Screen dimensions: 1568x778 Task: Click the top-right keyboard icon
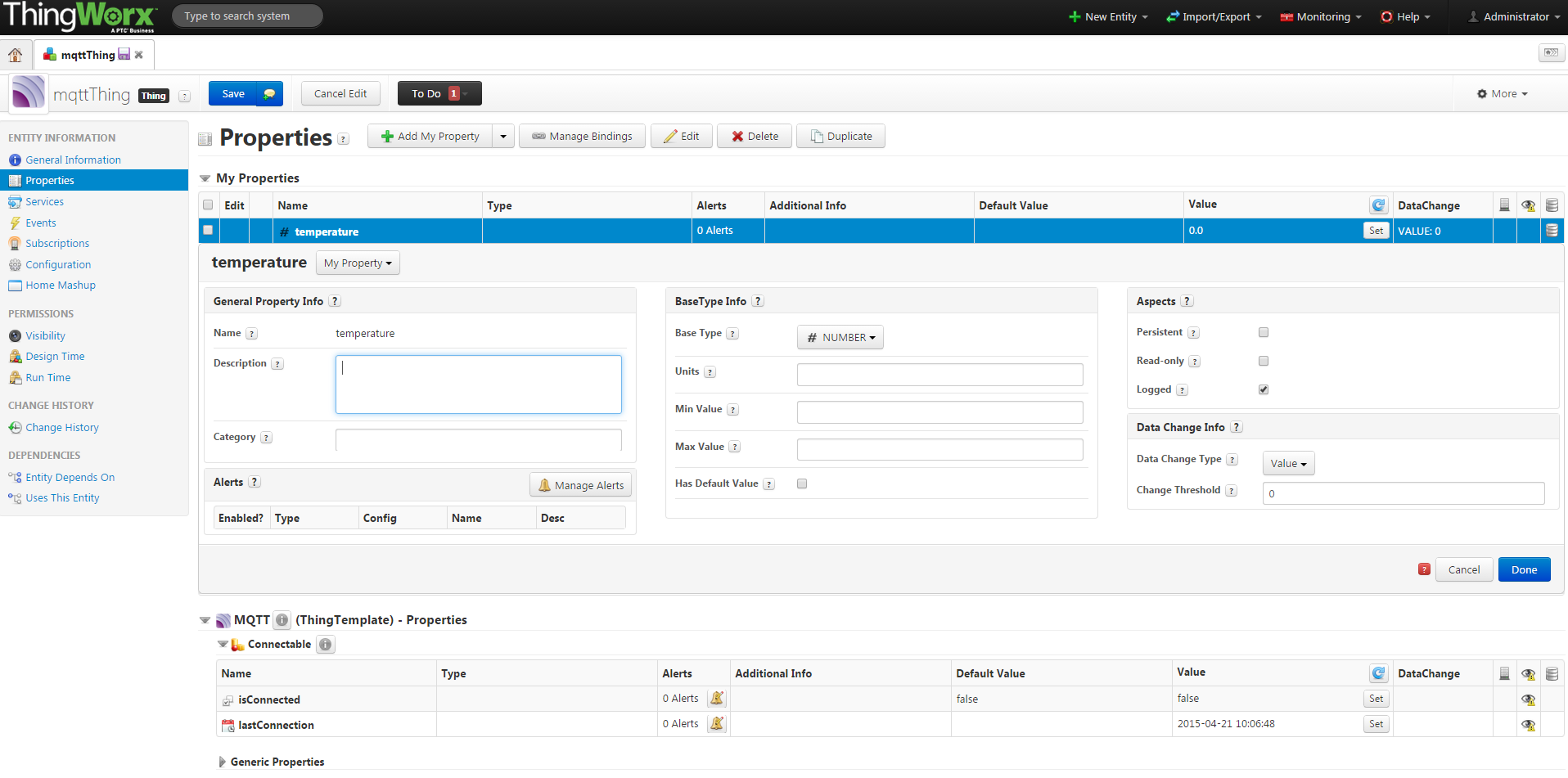click(x=1551, y=53)
